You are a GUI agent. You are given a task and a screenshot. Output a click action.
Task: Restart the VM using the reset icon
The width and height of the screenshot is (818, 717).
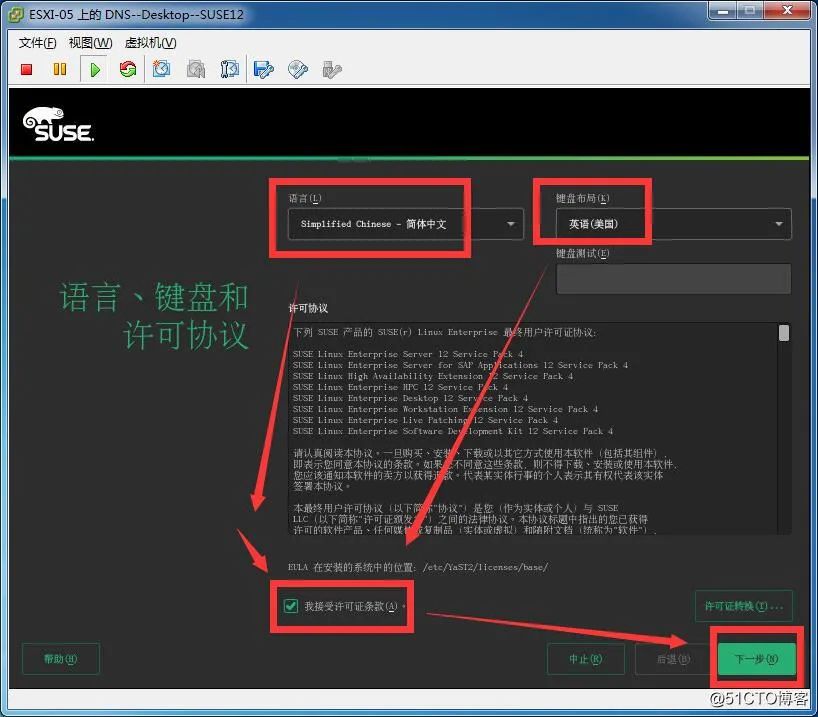[x=128, y=69]
